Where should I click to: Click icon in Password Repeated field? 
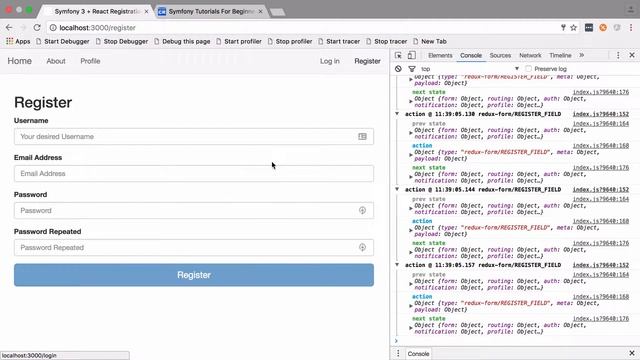362,247
